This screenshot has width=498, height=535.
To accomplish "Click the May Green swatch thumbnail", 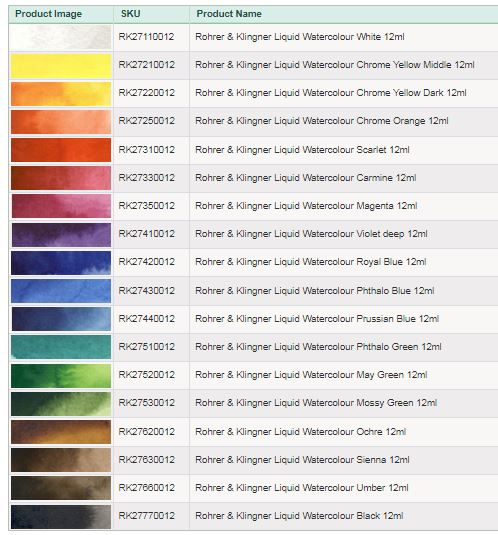I will tap(61, 376).
